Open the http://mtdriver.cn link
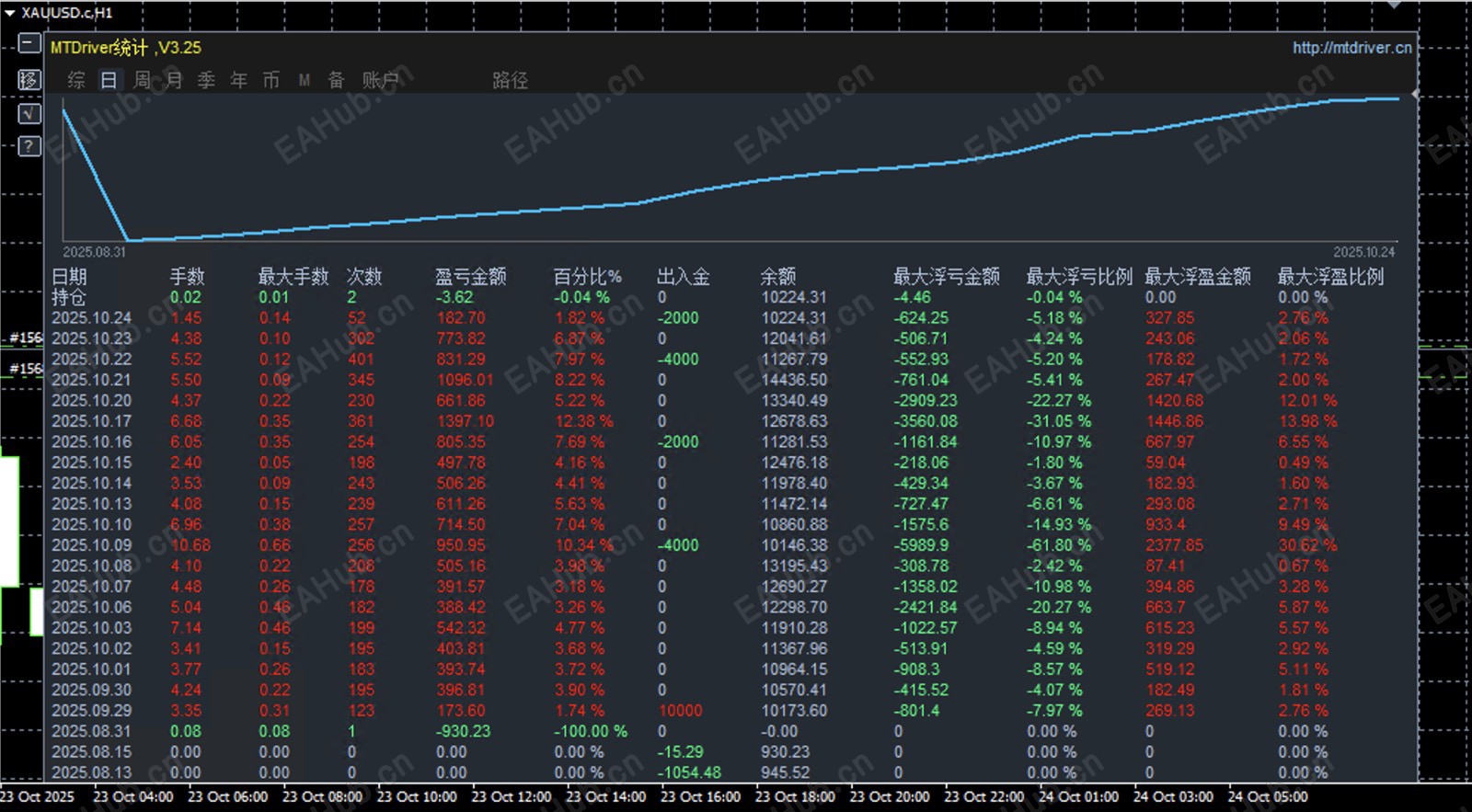This screenshot has height=812, width=1472. pos(1351,48)
